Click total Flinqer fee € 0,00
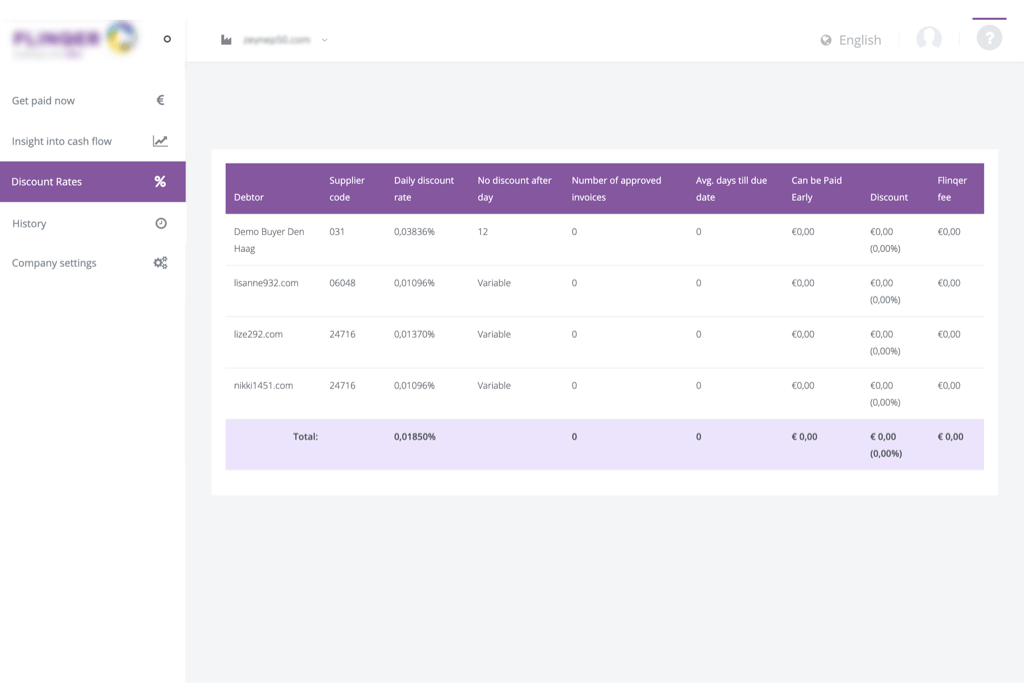1024x683 pixels. point(950,437)
